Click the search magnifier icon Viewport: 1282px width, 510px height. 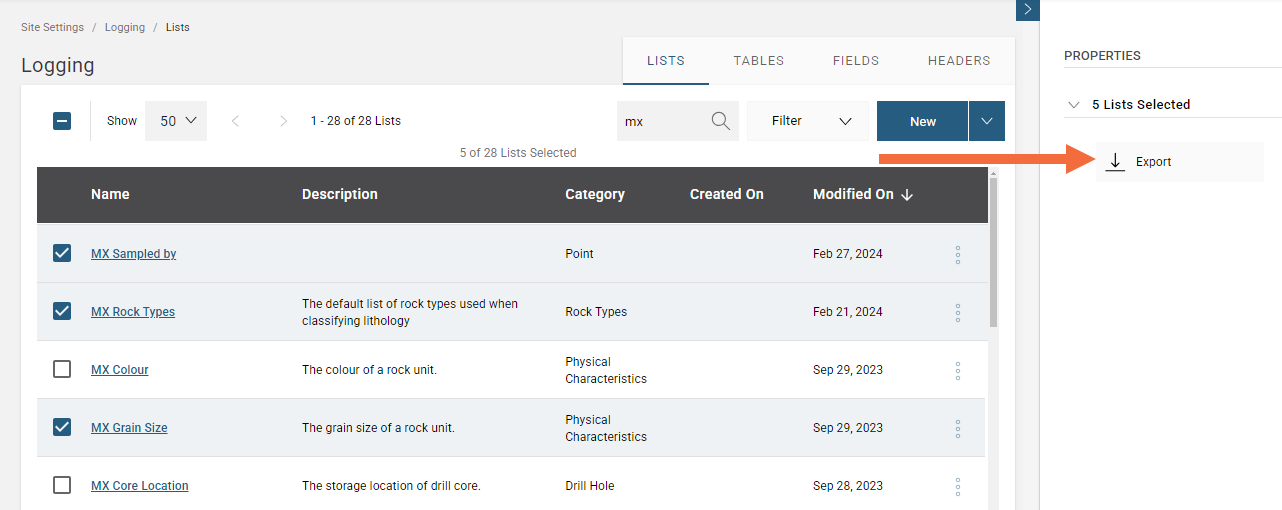[x=720, y=121]
